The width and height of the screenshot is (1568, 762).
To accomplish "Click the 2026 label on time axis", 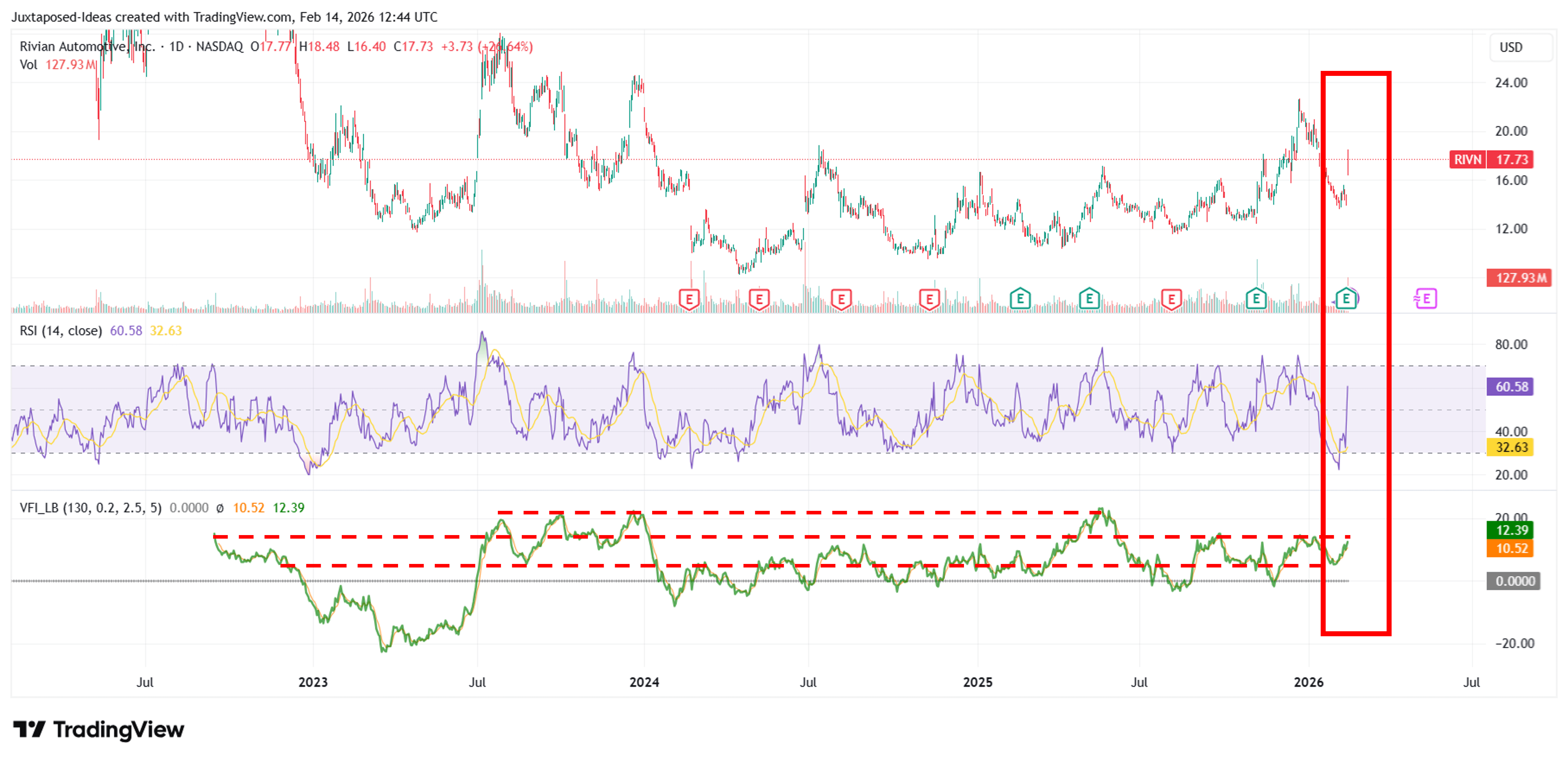I will coord(1308,681).
